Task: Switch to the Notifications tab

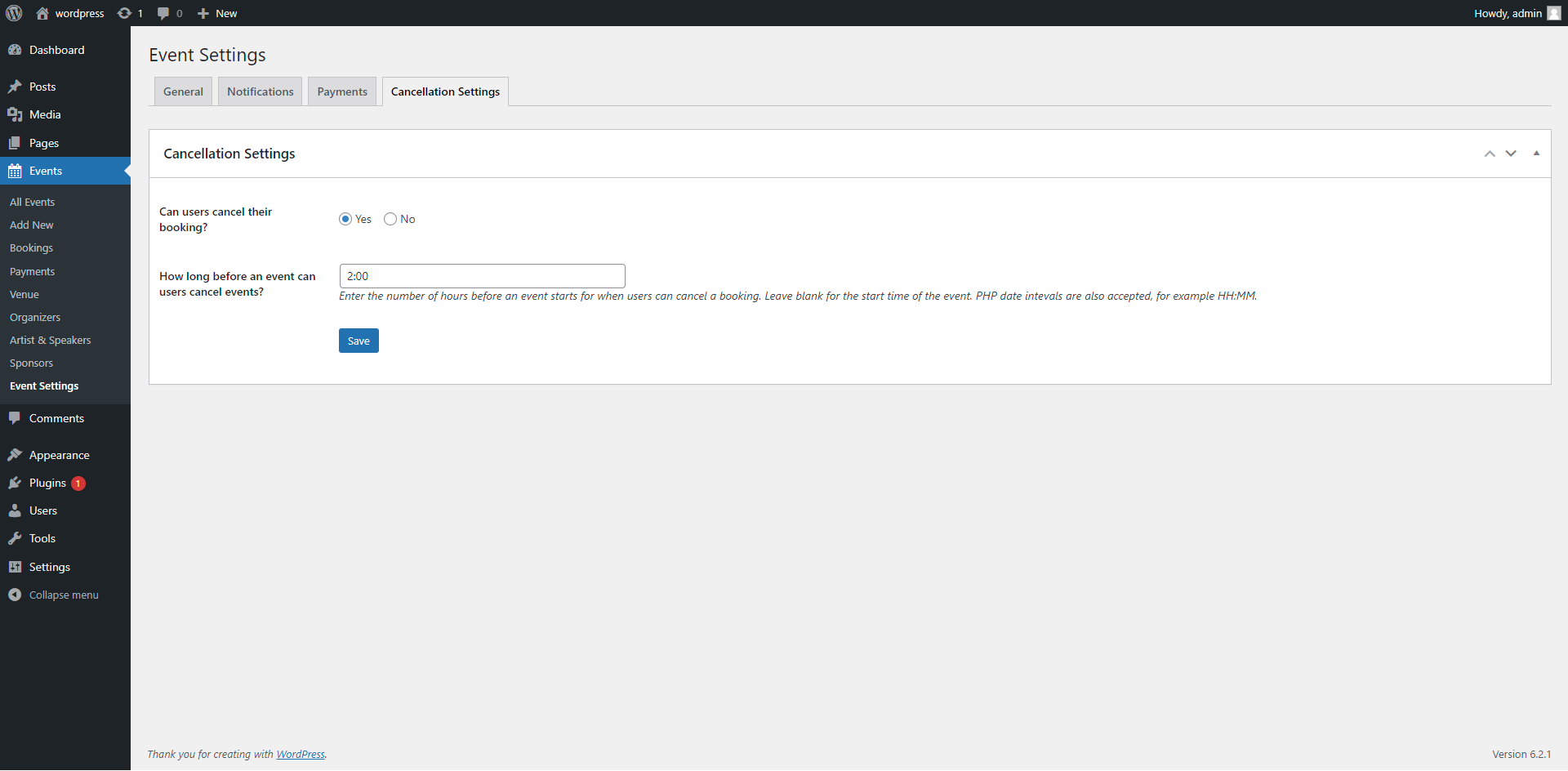Action: (x=260, y=91)
